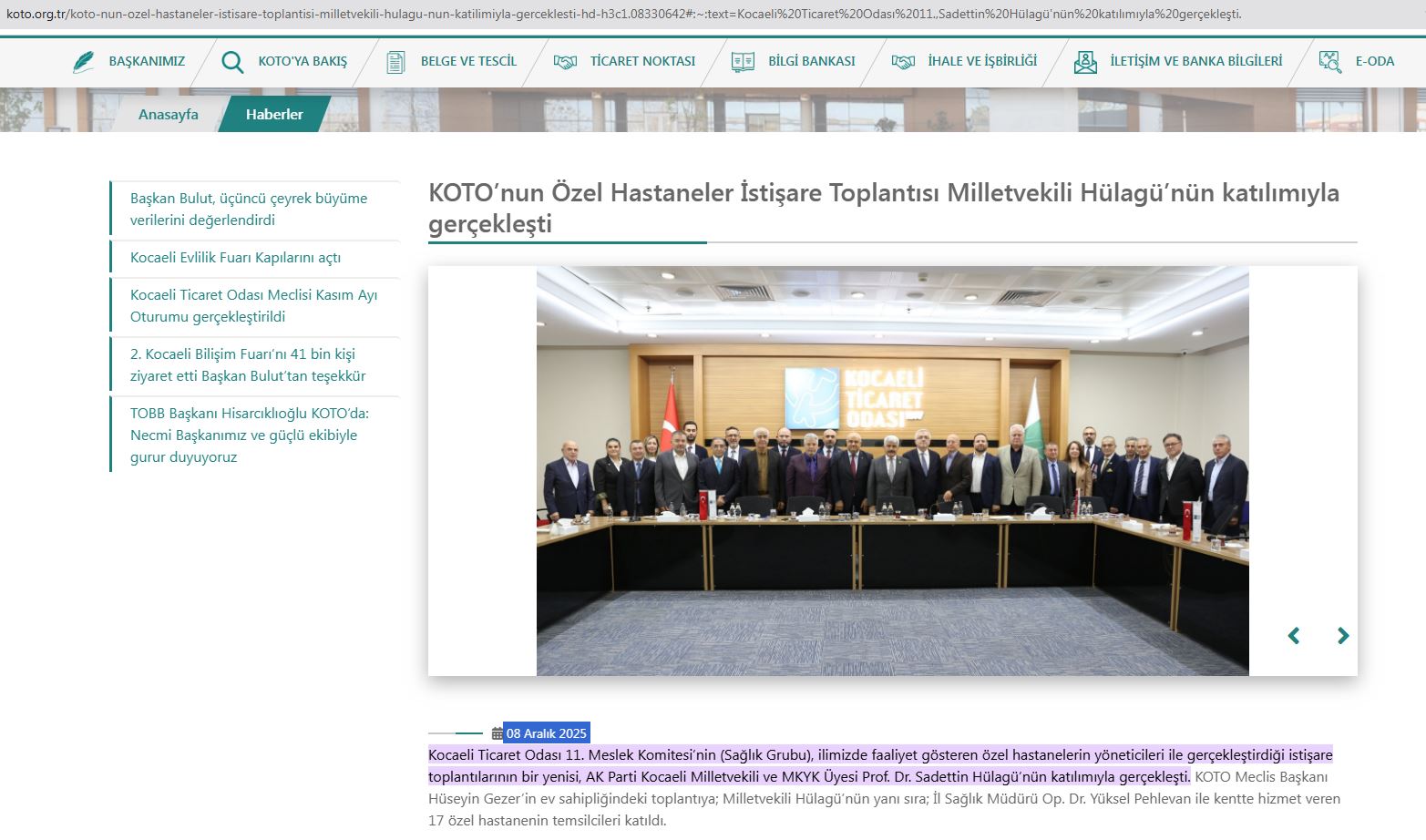The height and width of the screenshot is (840, 1426).
Task: Click the handshake icon beside TİCARET NOKTASI
Action: click(565, 62)
